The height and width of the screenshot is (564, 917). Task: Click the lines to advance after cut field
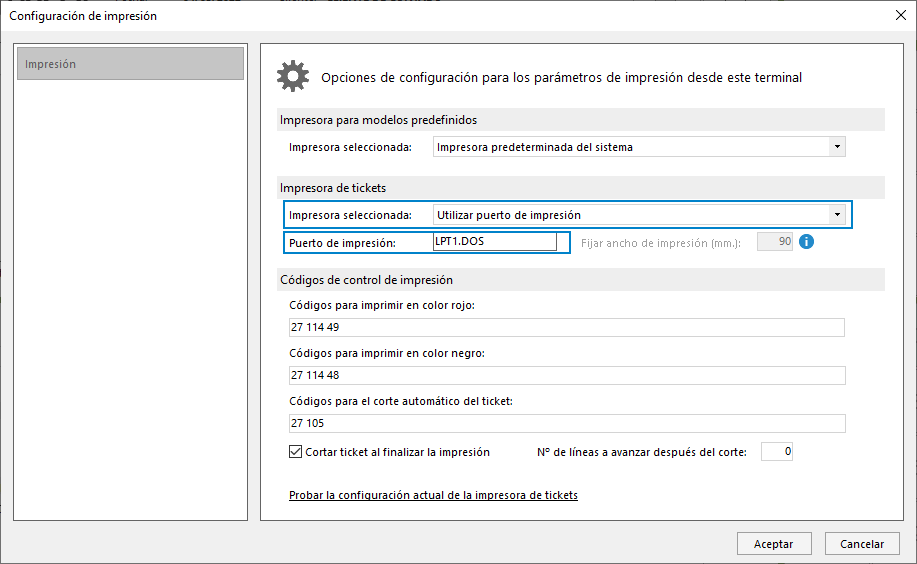pos(777,451)
